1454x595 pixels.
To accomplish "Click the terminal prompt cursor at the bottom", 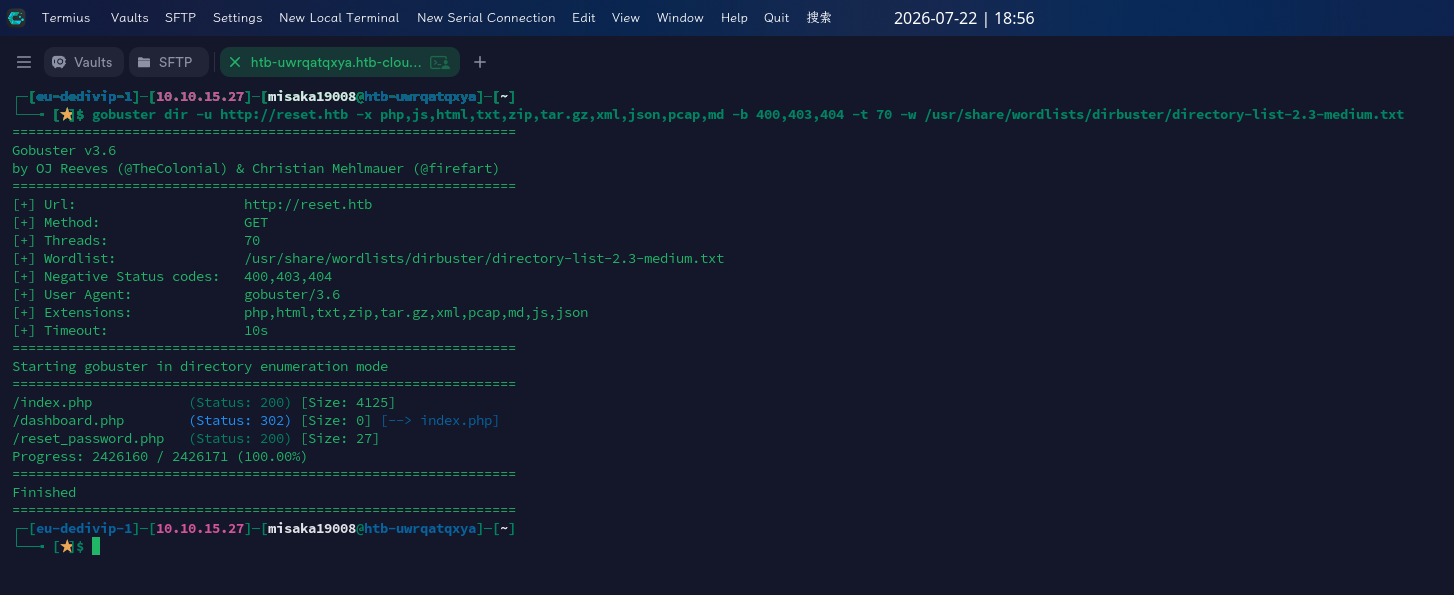I will pos(96,546).
